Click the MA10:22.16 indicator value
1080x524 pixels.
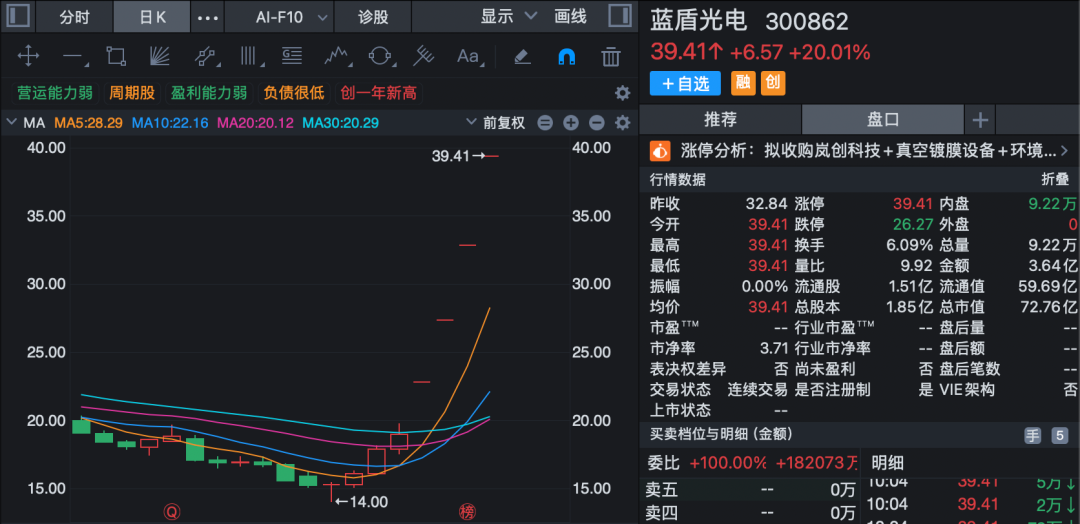click(x=169, y=123)
